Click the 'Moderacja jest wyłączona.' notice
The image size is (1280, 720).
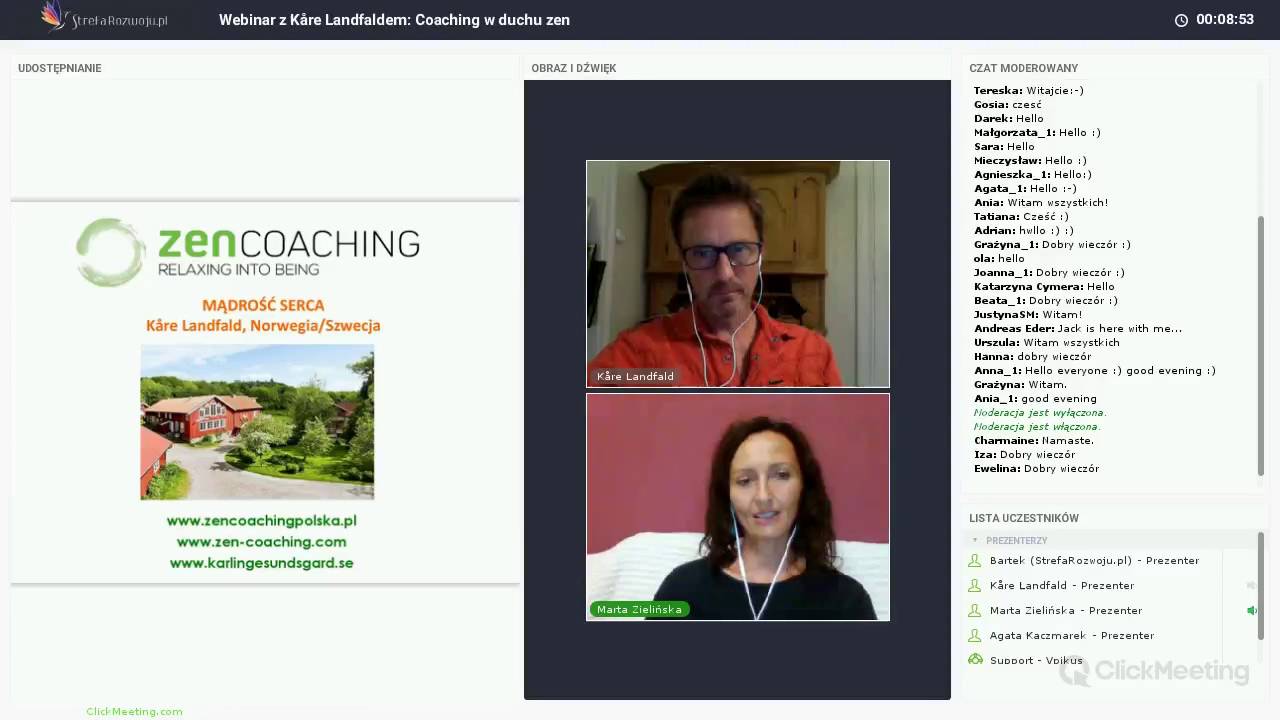(x=1040, y=413)
